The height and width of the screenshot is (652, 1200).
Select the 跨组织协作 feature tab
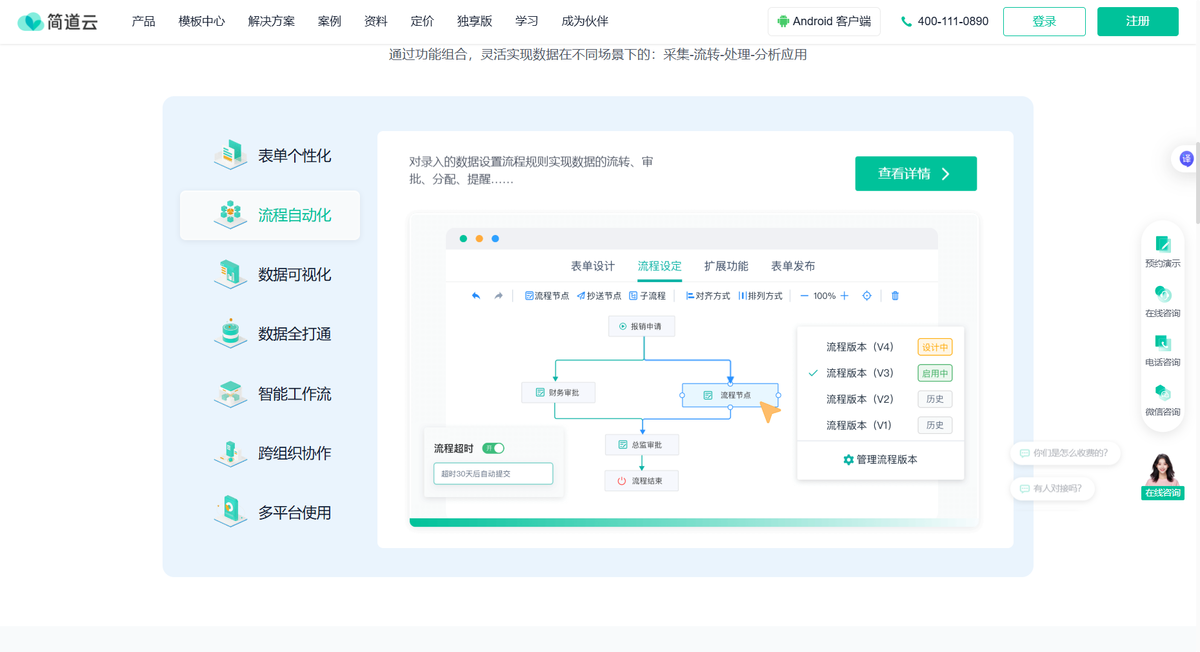click(270, 453)
